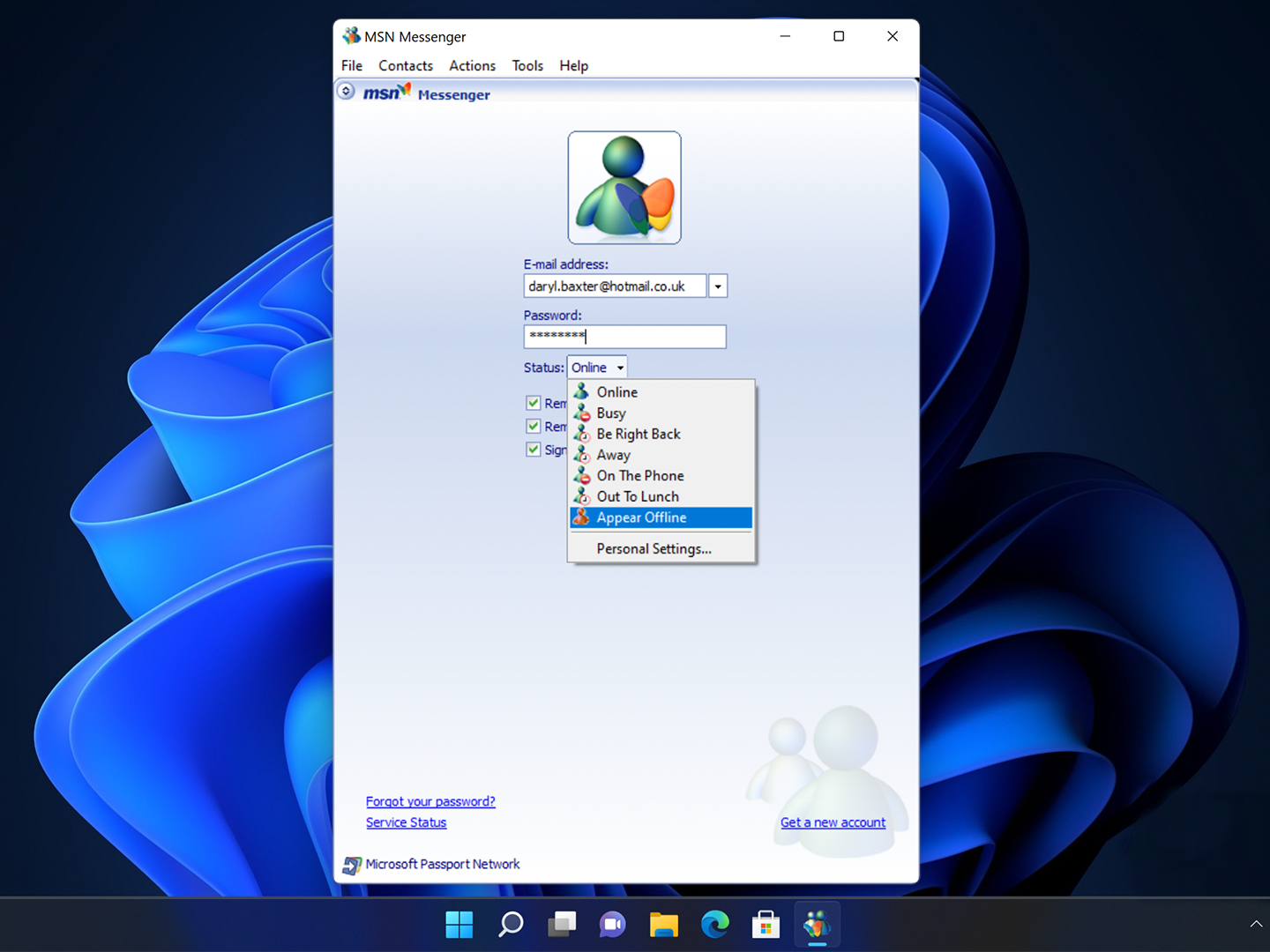This screenshot has height=952, width=1270.
Task: Disable the Sign in automatically checkbox
Action: tap(534, 450)
